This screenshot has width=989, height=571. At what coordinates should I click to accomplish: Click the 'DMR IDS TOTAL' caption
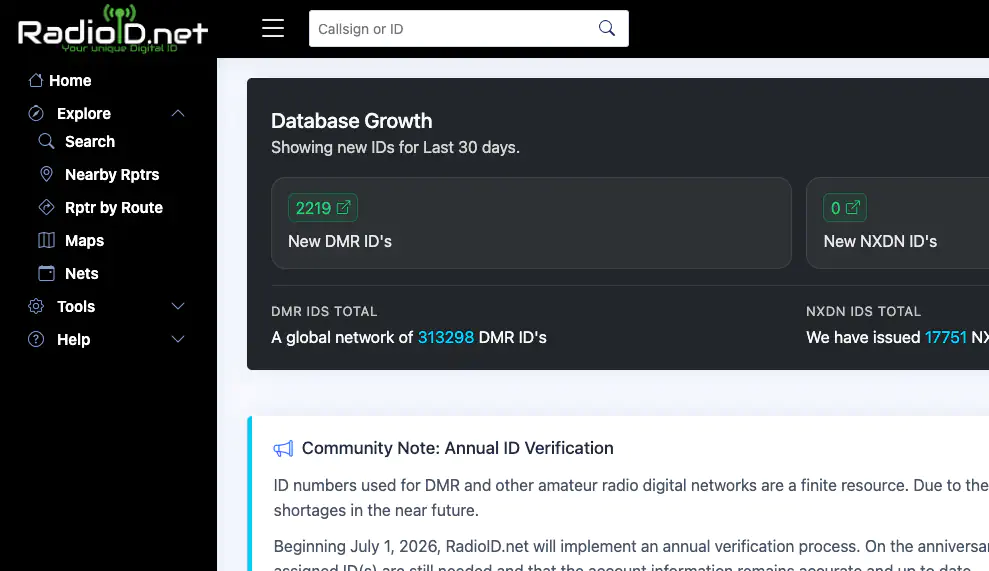click(324, 311)
